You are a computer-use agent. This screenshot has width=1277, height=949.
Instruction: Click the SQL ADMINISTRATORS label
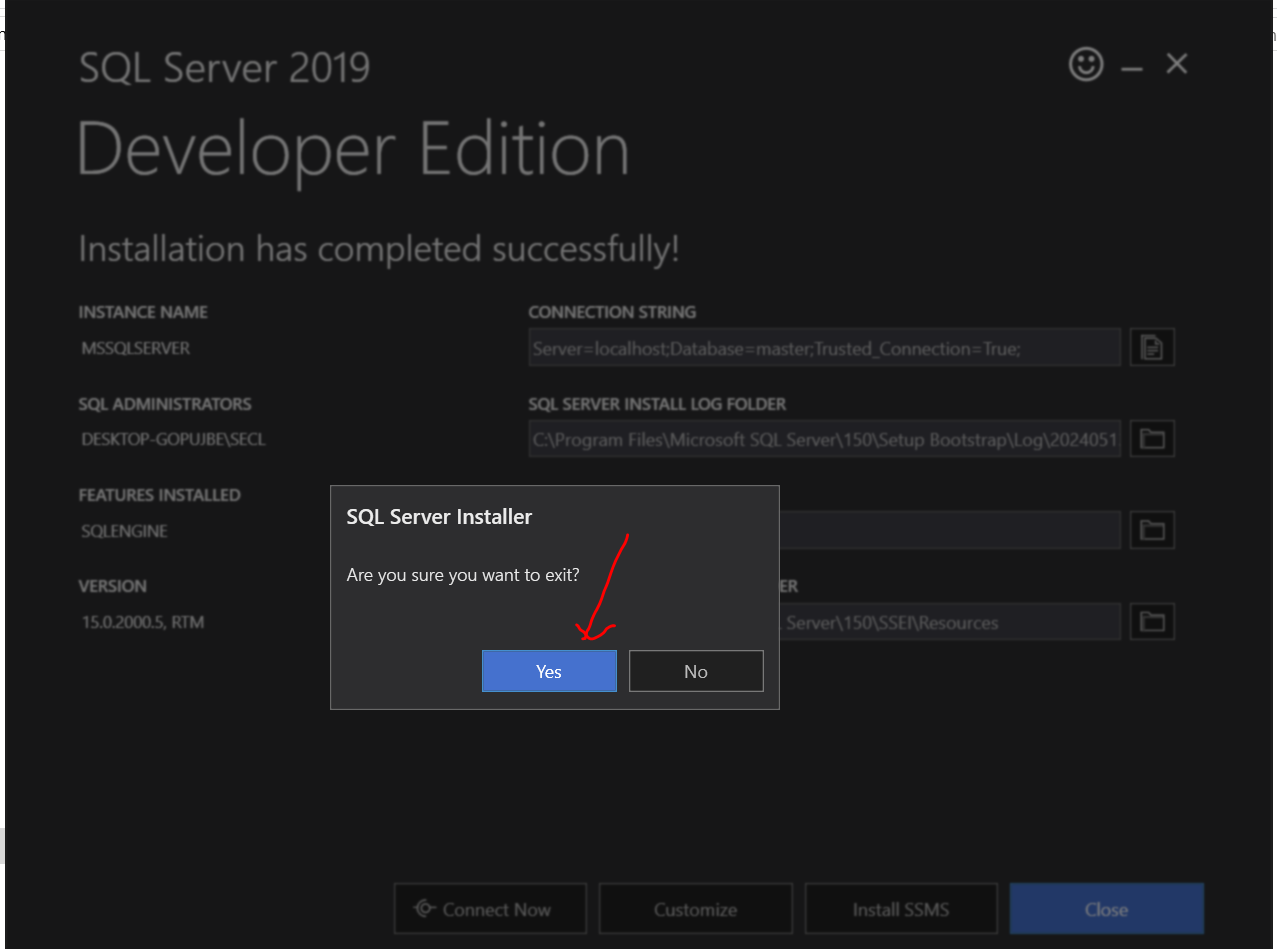click(165, 404)
